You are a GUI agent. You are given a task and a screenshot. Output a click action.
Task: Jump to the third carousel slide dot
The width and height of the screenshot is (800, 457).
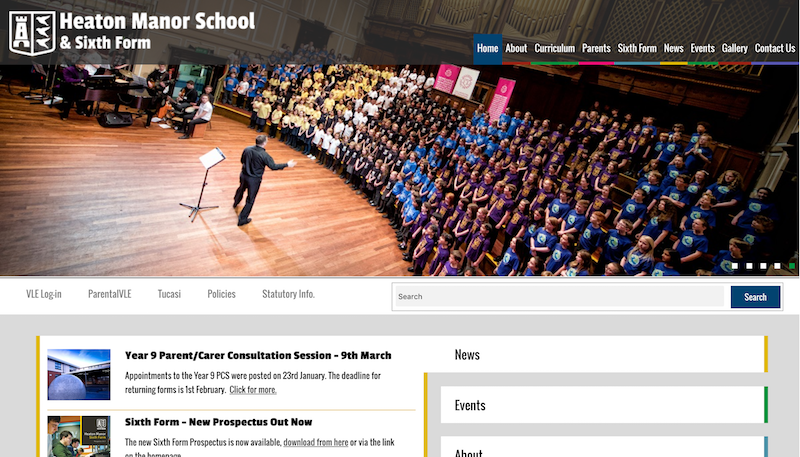[763, 266]
